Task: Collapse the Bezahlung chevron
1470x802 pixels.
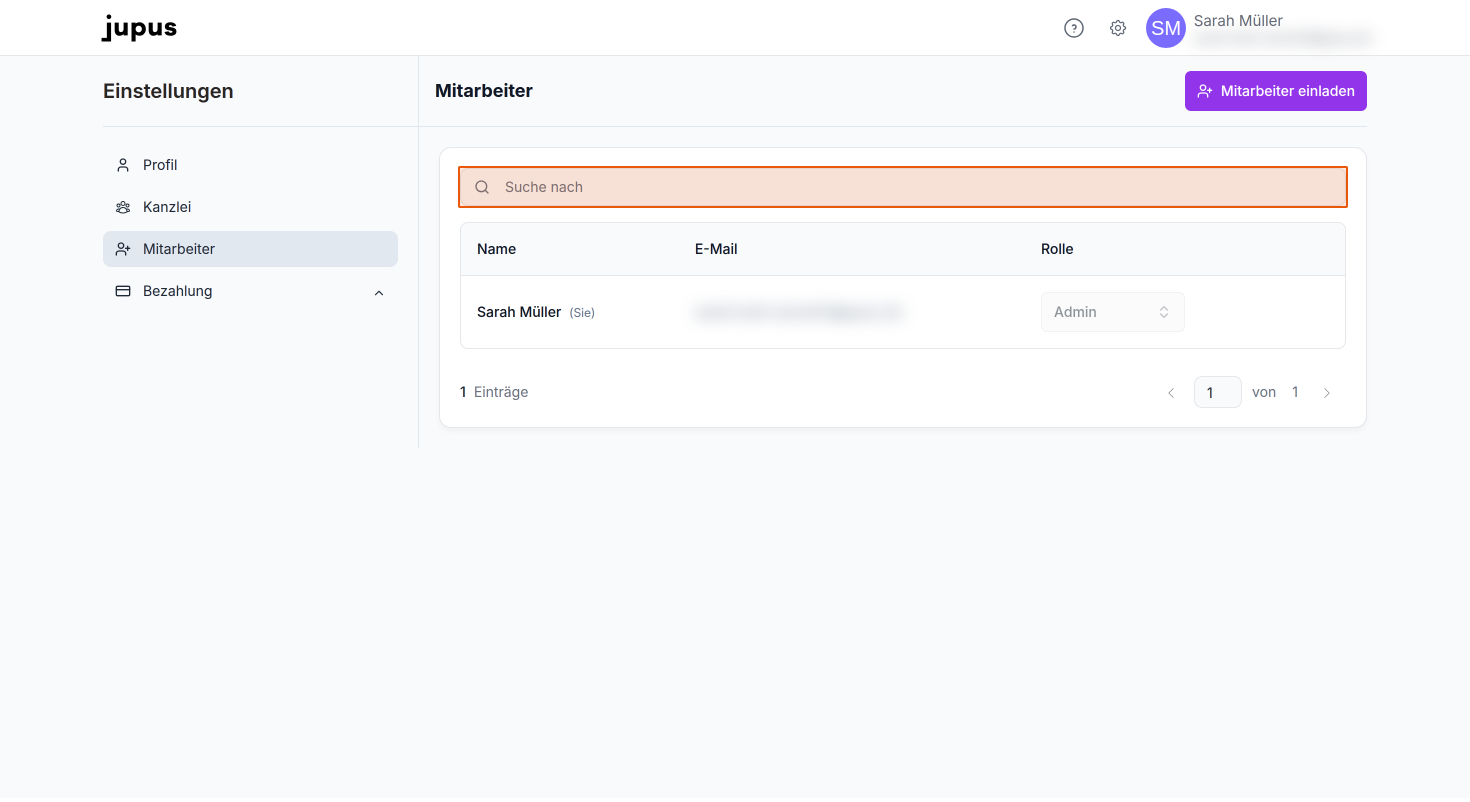Action: [x=379, y=293]
